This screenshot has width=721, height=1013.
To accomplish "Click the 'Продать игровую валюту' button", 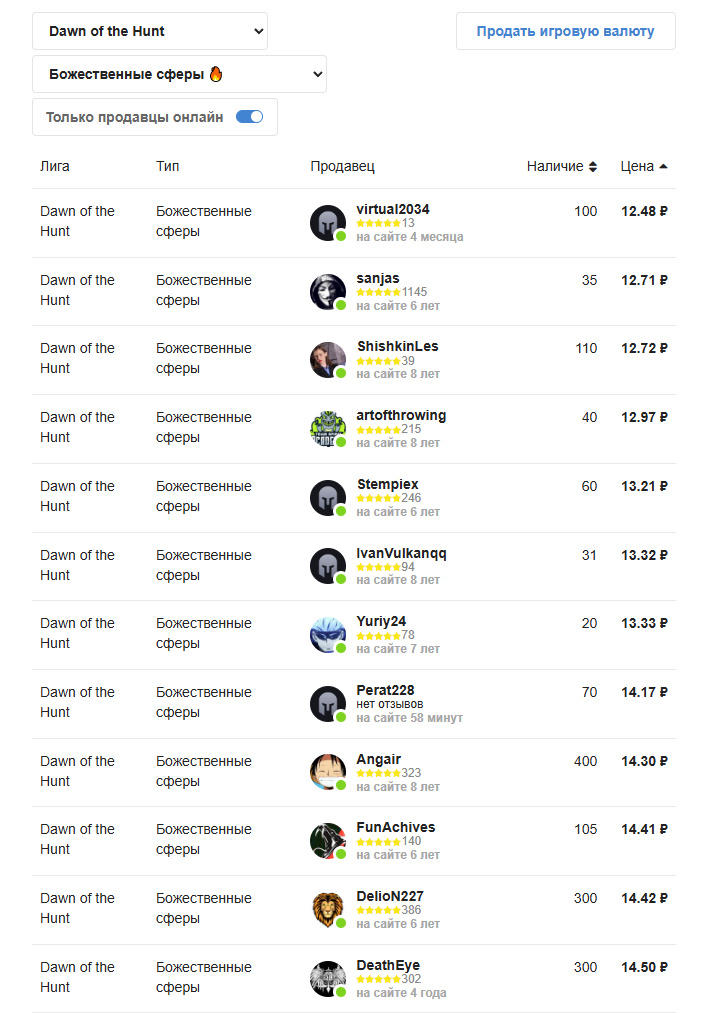I will (x=565, y=31).
